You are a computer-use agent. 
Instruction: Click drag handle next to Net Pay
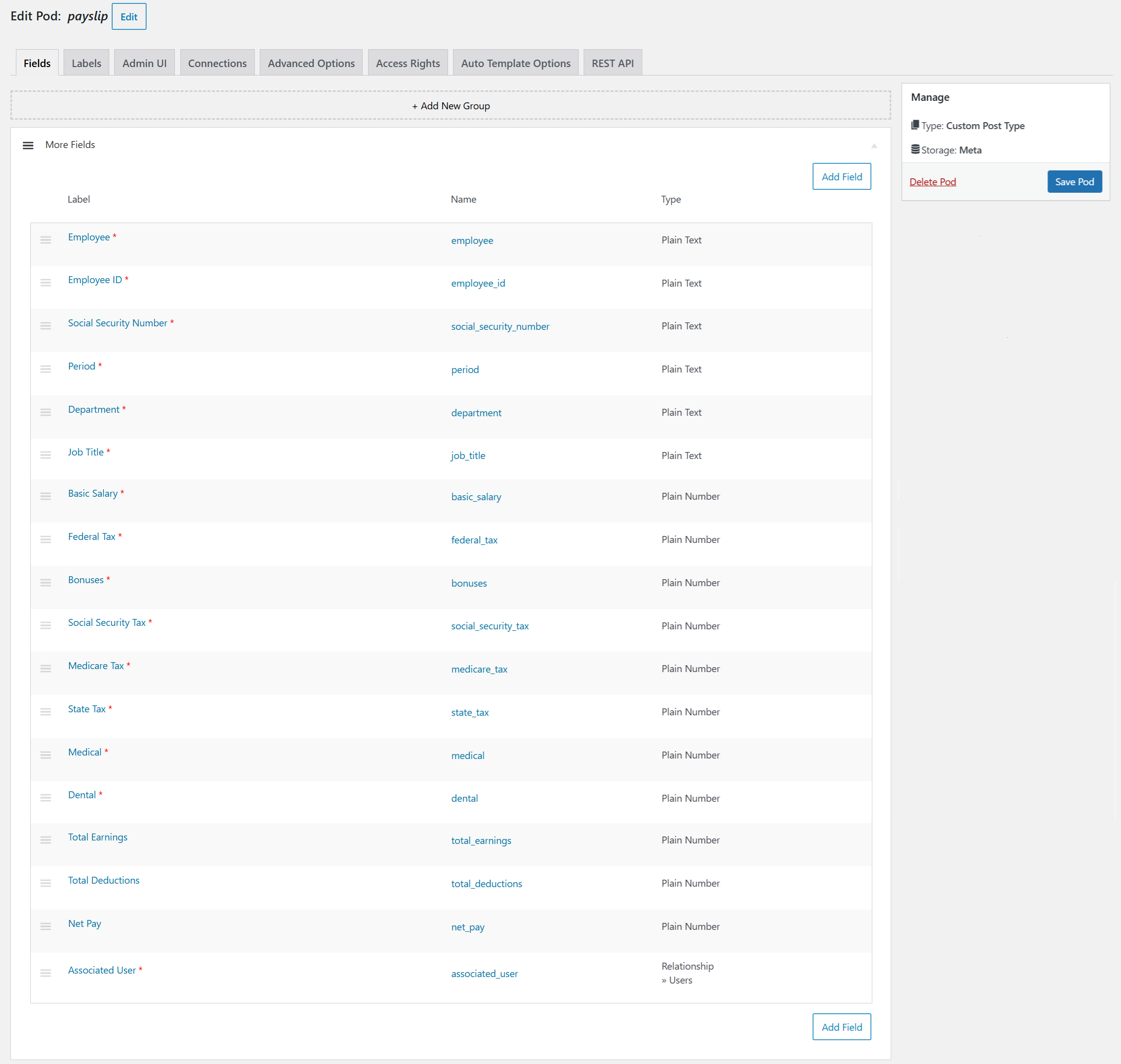[45, 926]
